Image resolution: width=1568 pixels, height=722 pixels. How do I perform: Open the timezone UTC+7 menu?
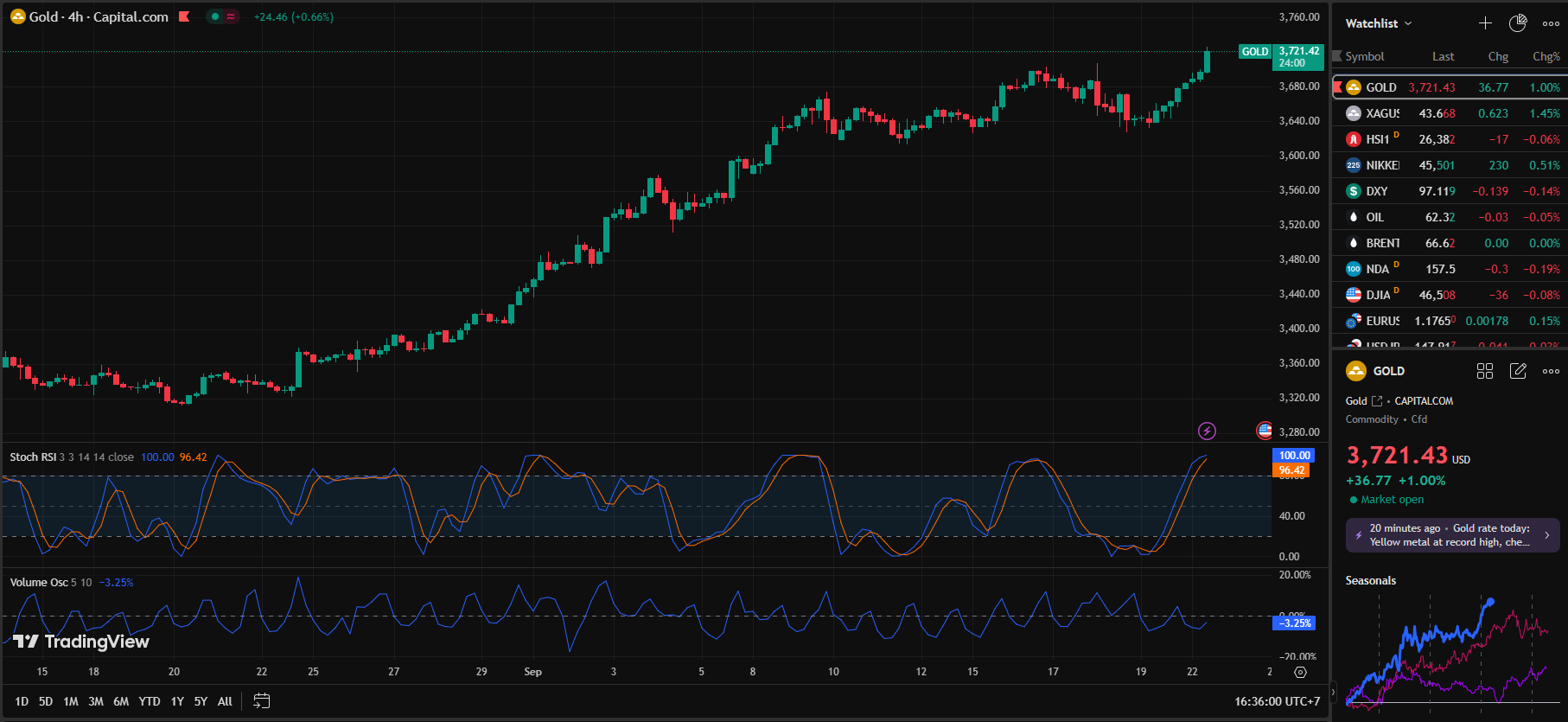pos(1277,701)
